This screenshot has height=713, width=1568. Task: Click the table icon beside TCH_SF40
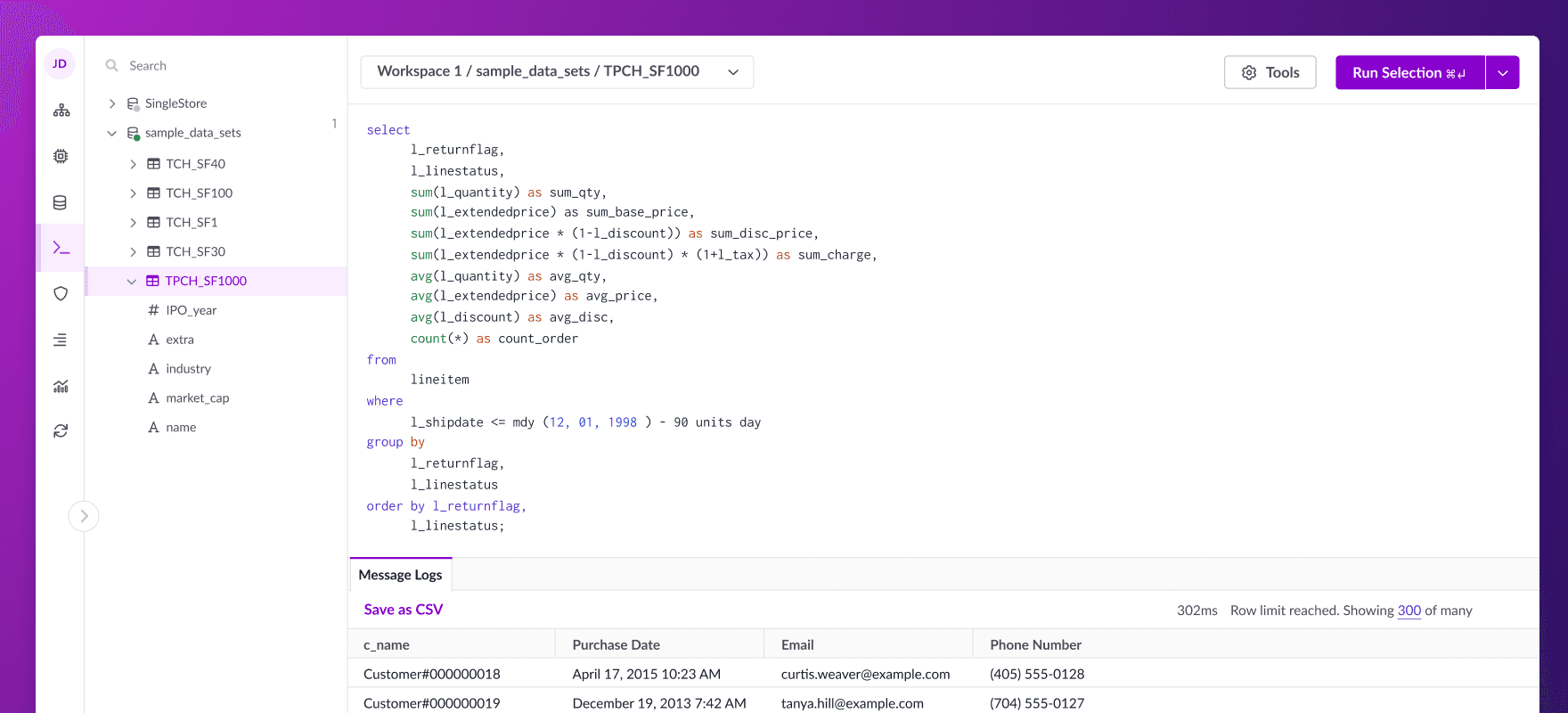coord(153,164)
